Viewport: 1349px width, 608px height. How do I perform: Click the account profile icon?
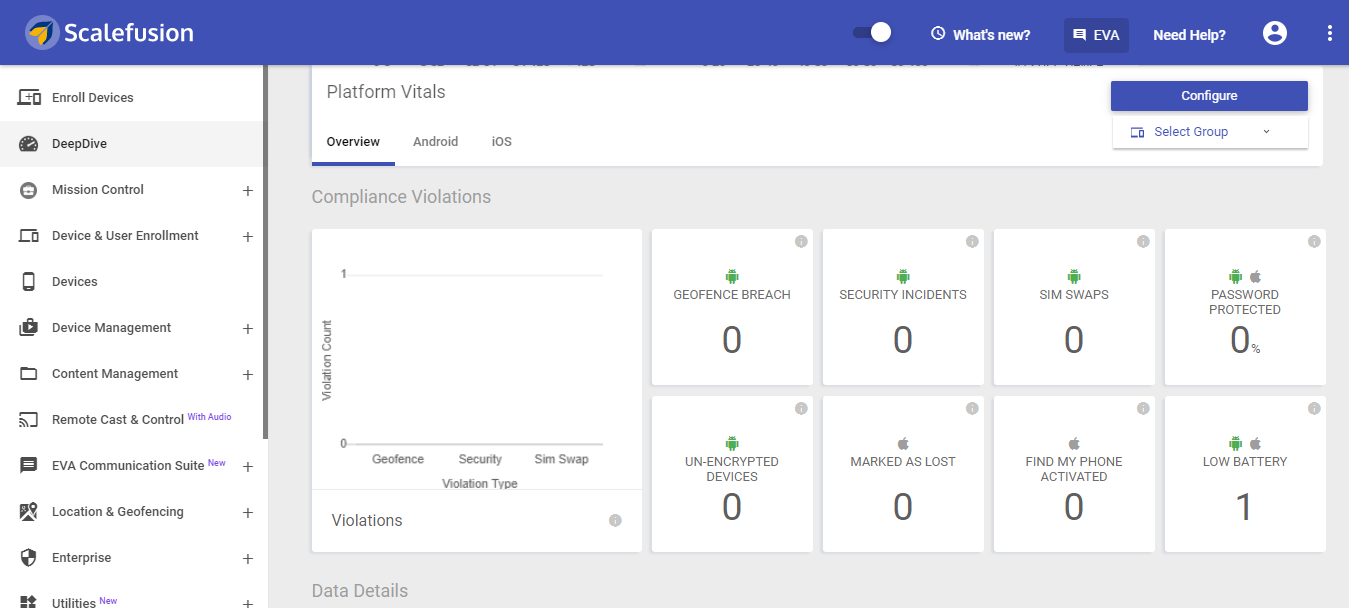coord(1274,32)
